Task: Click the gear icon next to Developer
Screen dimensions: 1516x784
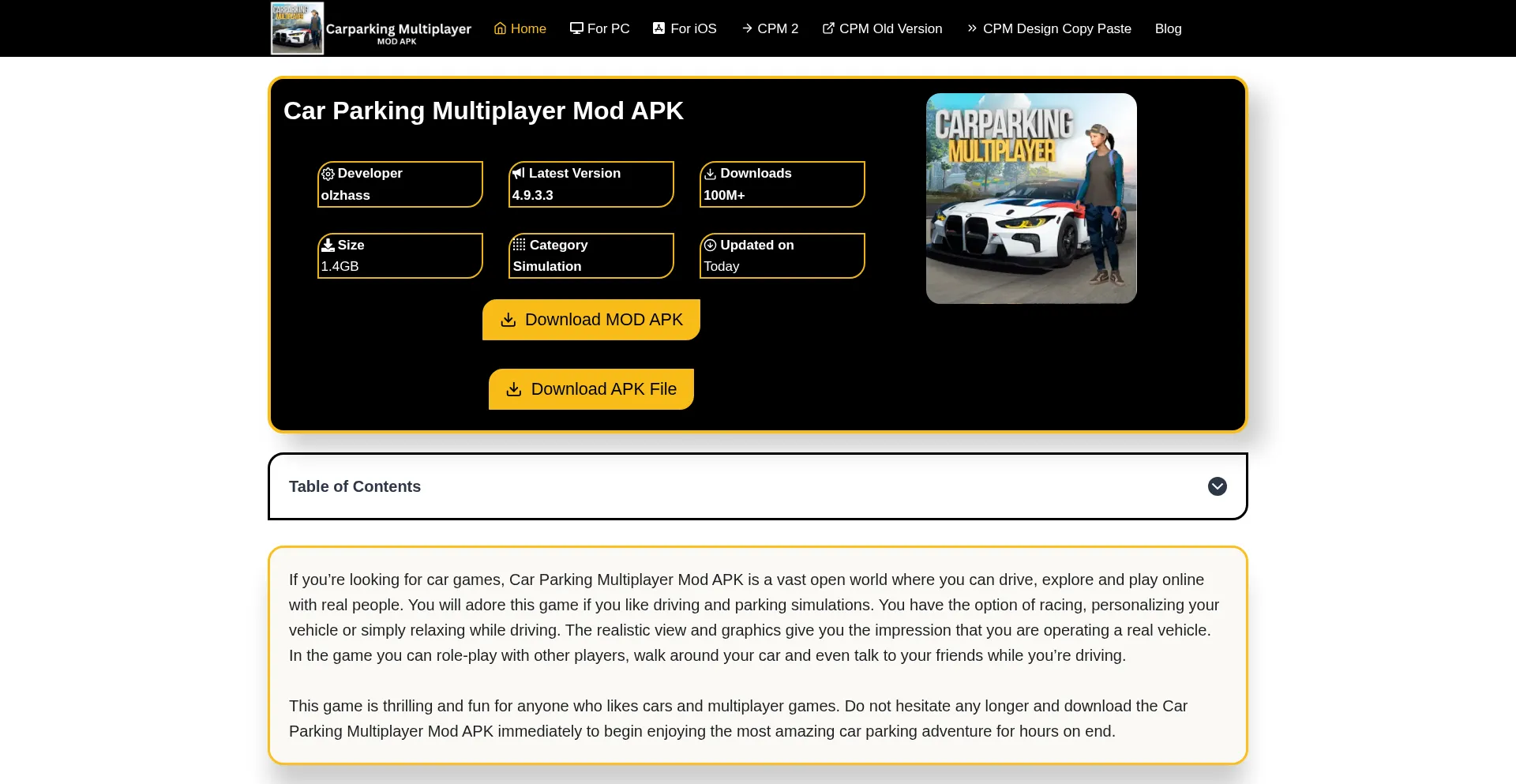Action: [328, 174]
